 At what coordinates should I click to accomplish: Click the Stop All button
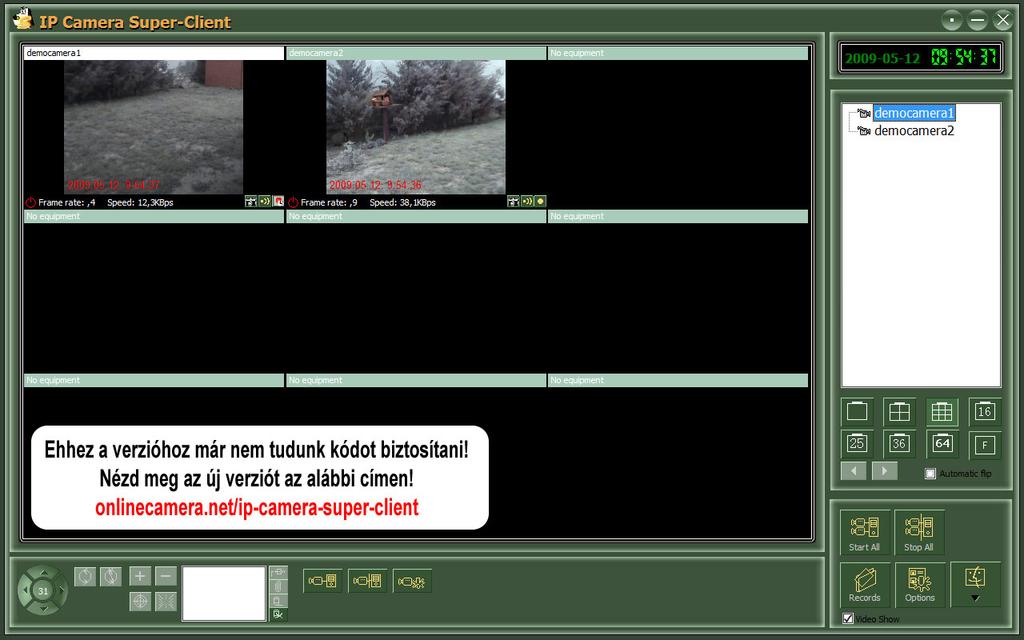(x=919, y=533)
